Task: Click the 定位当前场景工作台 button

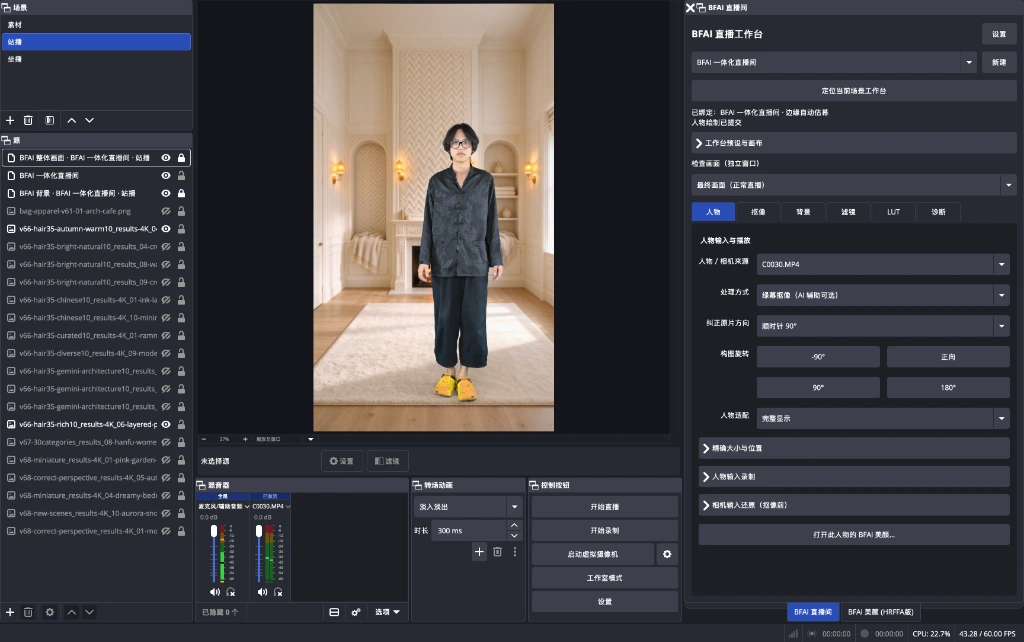Action: (x=854, y=91)
